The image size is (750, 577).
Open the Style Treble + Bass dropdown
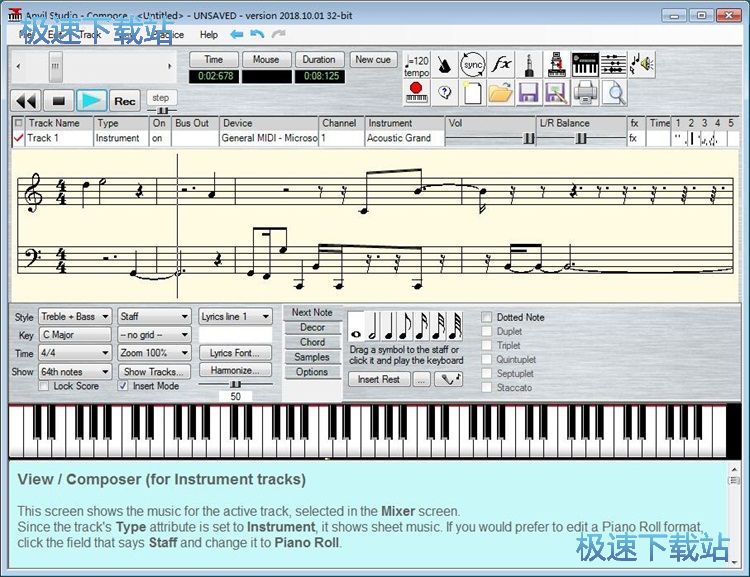75,317
